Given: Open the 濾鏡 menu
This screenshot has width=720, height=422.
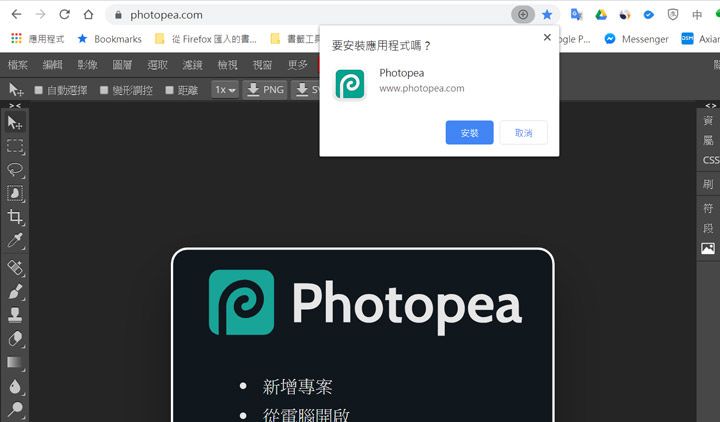Looking at the screenshot, I should [192, 65].
